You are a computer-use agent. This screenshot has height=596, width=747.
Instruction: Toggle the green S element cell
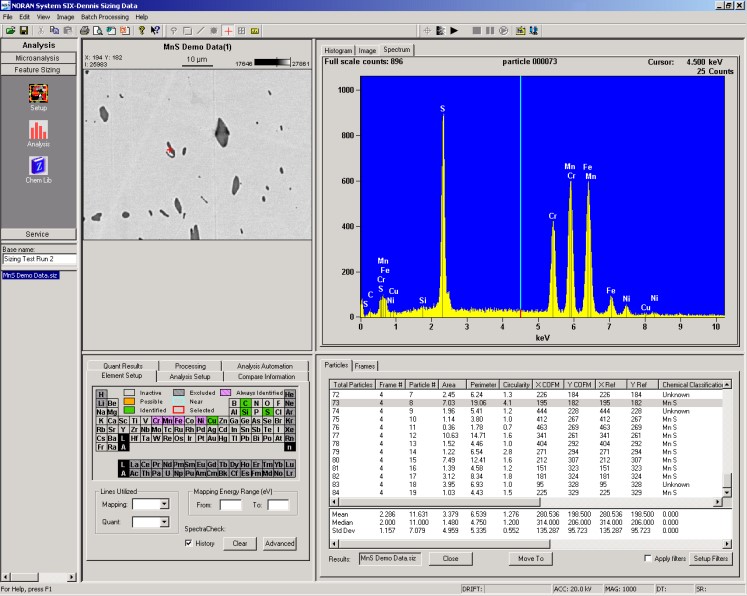(267, 412)
